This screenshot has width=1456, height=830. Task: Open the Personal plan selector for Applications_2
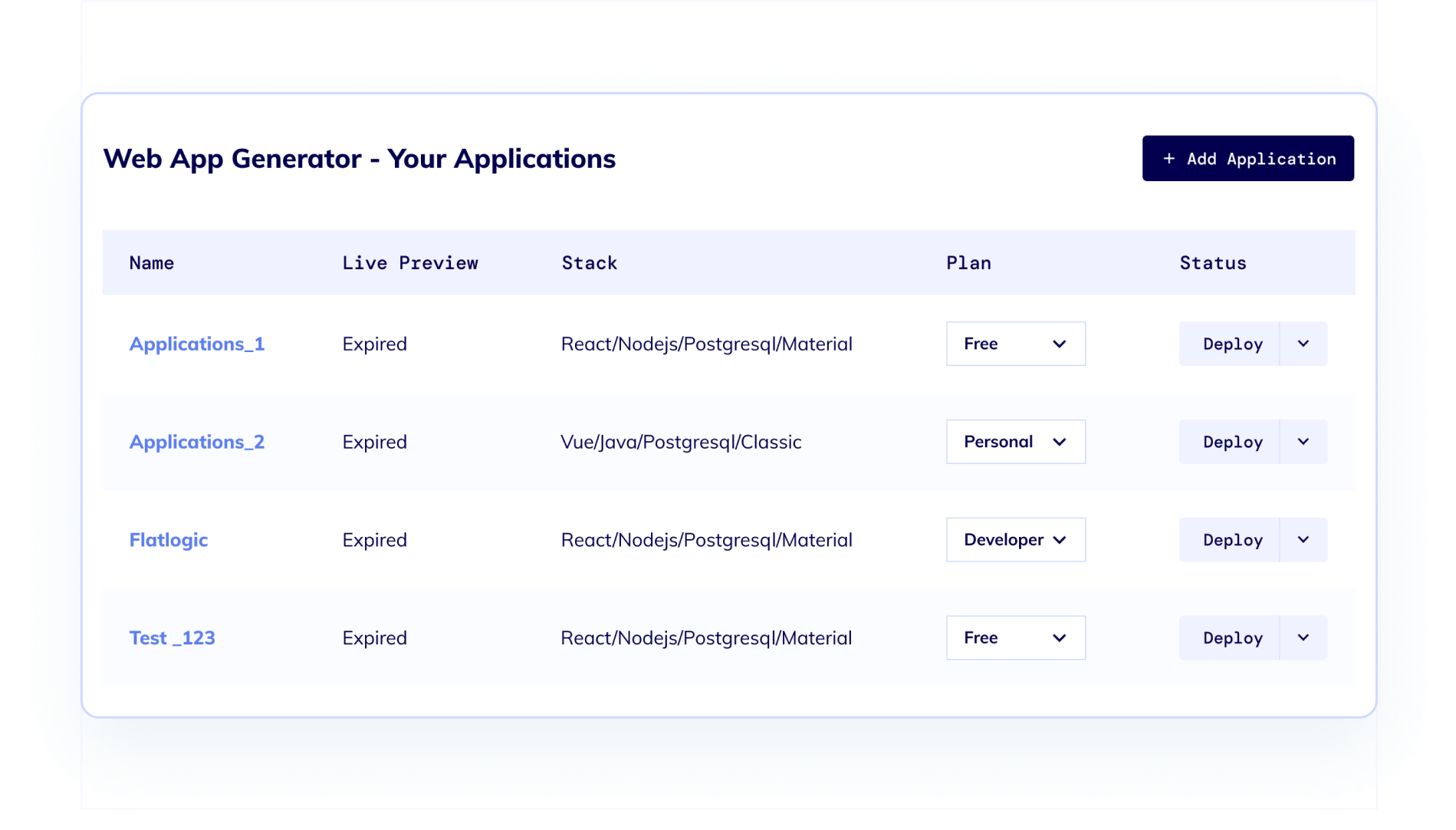1015,442
